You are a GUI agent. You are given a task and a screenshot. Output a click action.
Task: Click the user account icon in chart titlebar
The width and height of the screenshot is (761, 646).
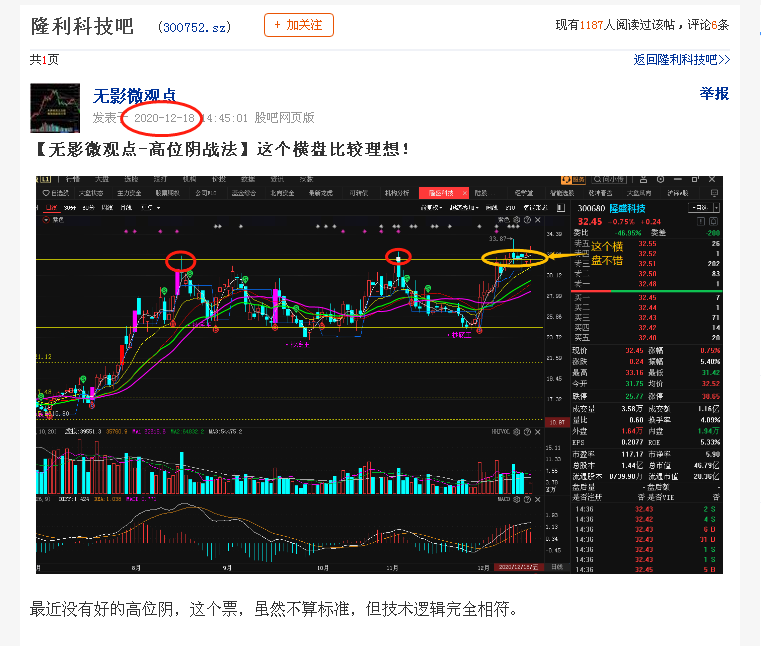tap(643, 180)
